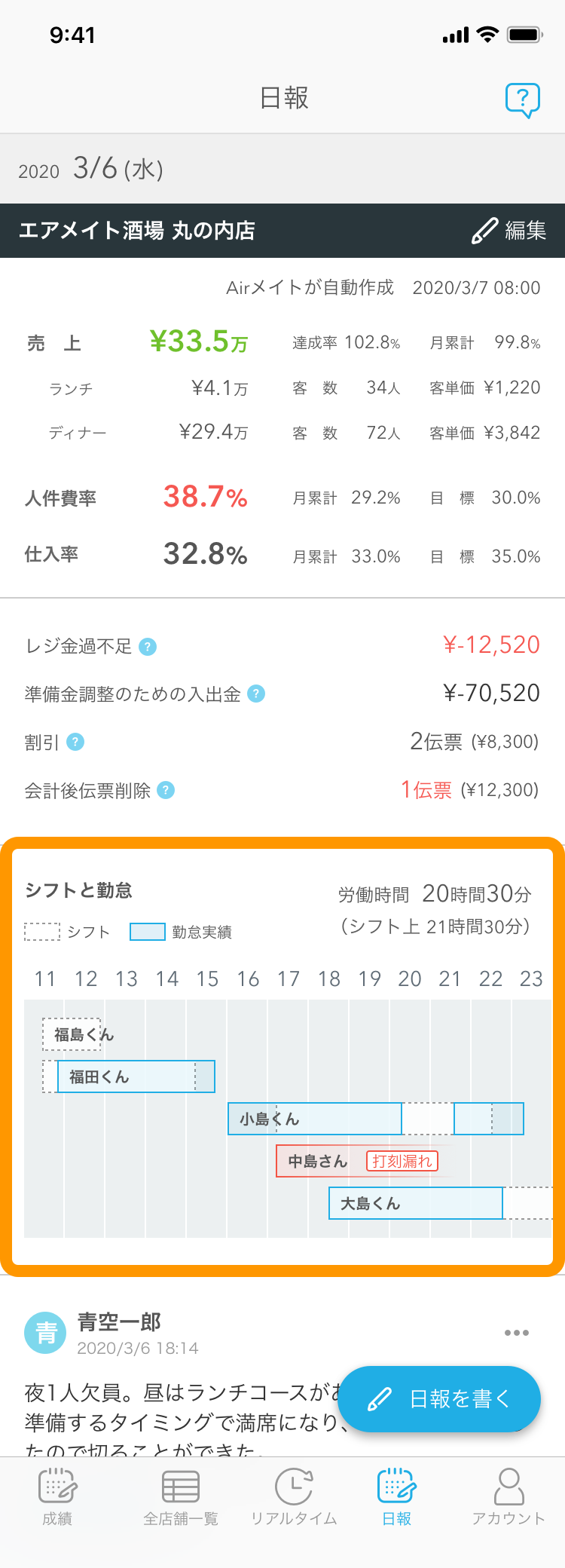
Task: Select 福田くん attendance bar
Action: (136, 1076)
